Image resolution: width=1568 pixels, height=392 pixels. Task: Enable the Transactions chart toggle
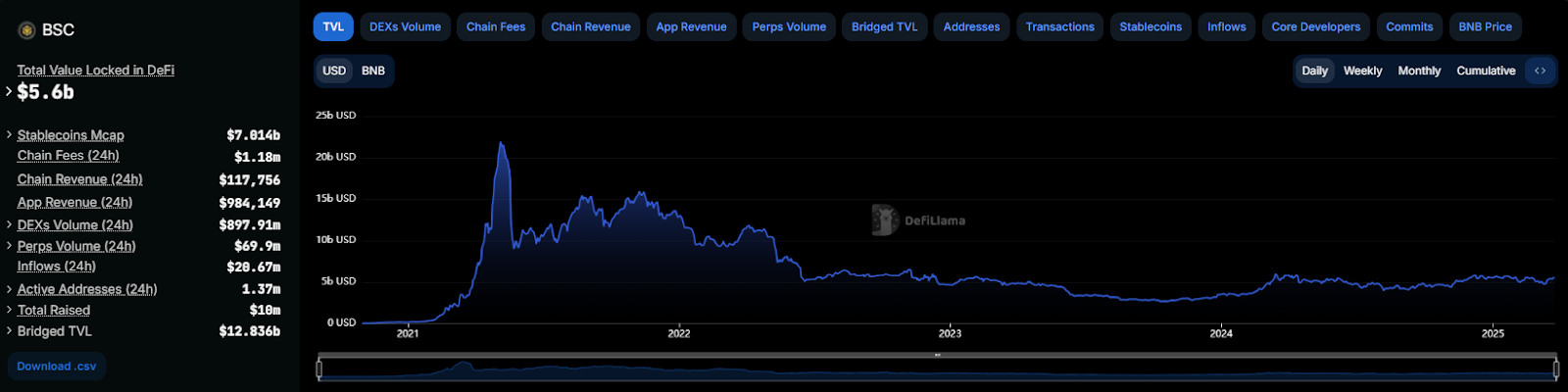pyautogui.click(x=1060, y=26)
